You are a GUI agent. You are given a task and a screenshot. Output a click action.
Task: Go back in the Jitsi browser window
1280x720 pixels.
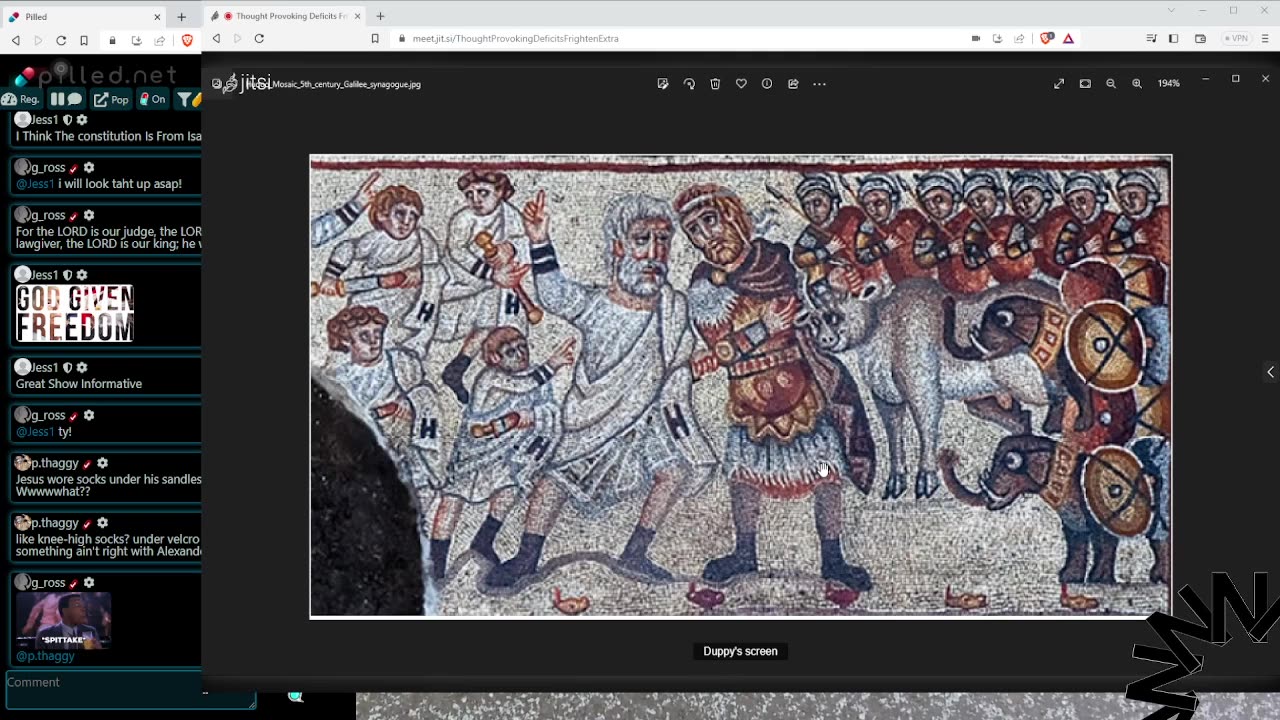(x=216, y=39)
